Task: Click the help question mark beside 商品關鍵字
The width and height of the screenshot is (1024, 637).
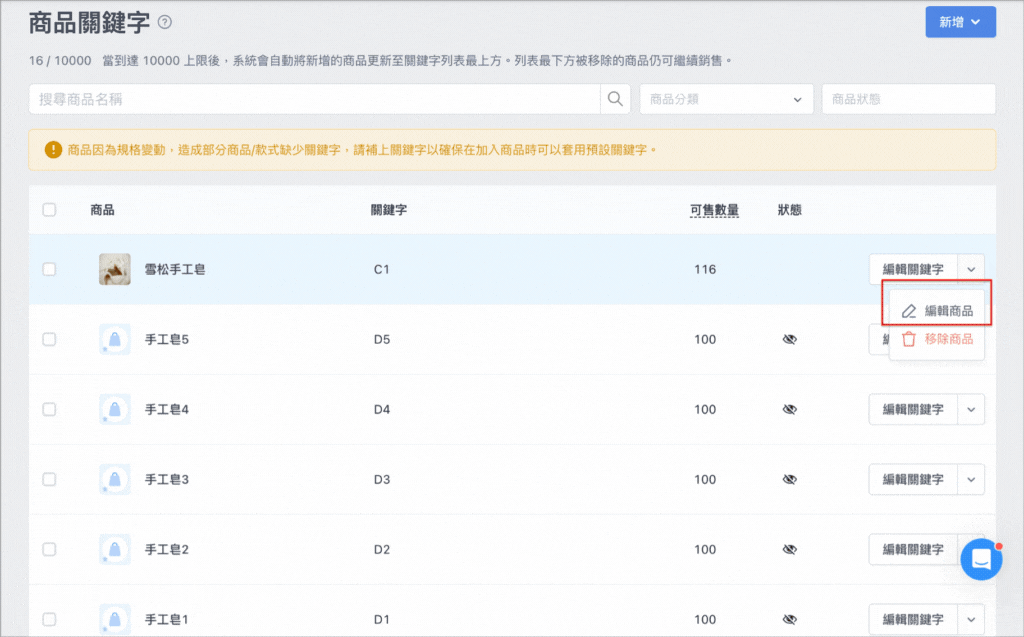Action: (165, 22)
